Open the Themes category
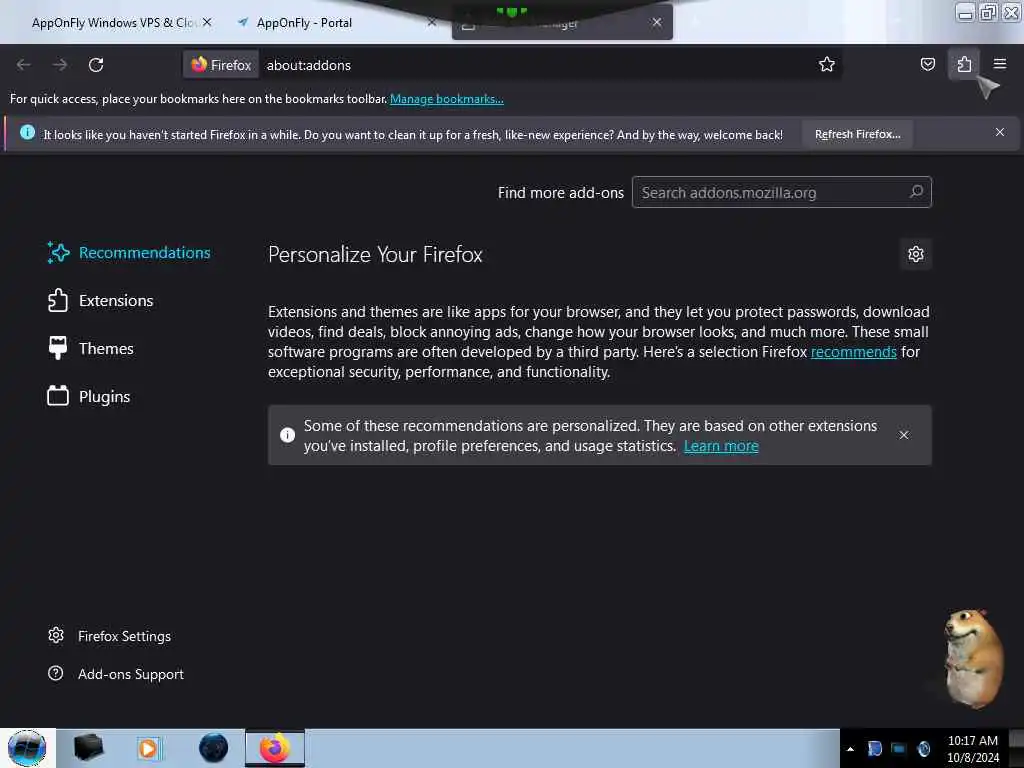 pos(90,349)
